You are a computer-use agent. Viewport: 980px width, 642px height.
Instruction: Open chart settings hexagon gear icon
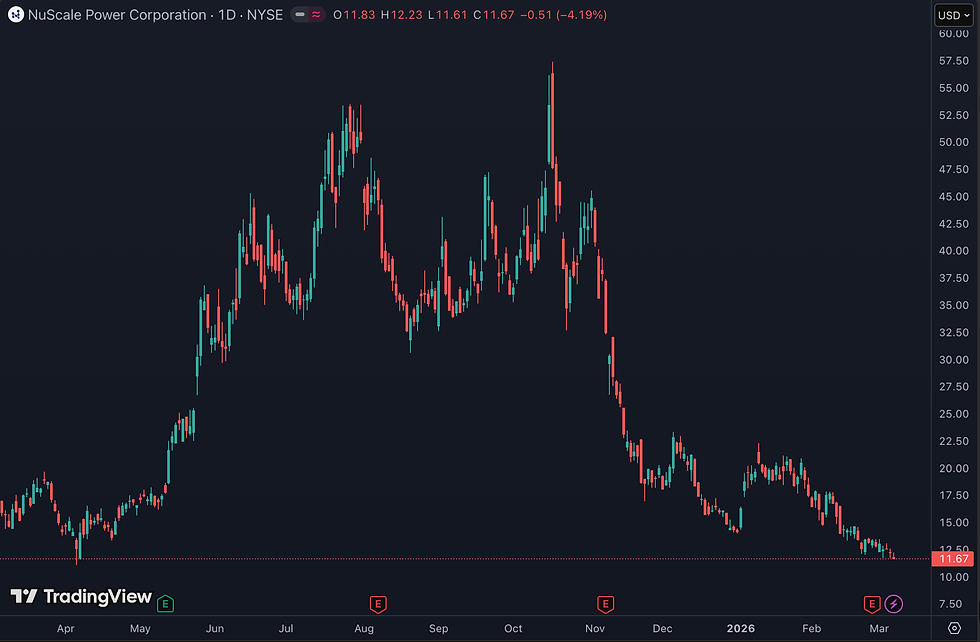pos(954,628)
